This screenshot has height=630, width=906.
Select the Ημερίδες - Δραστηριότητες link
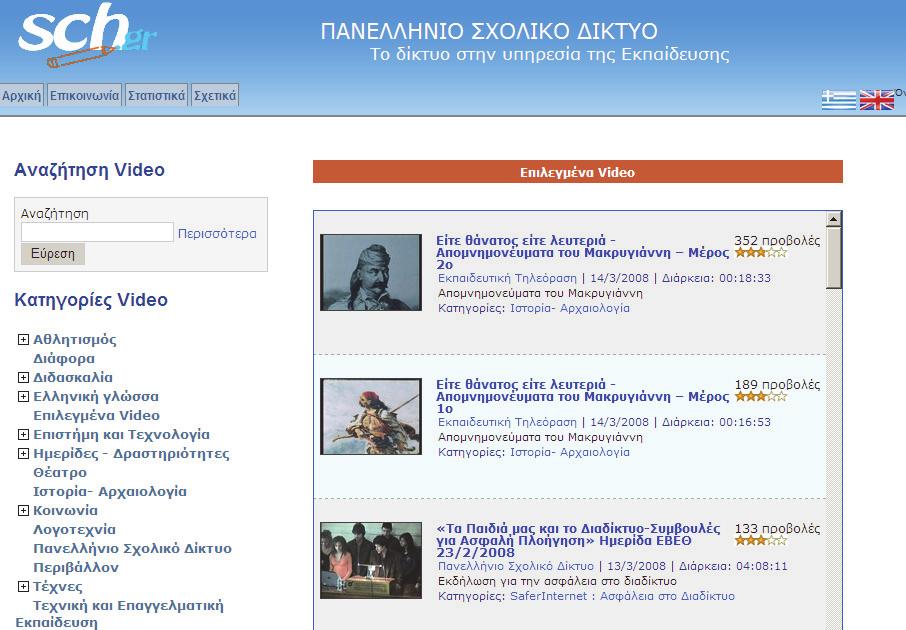(131, 454)
